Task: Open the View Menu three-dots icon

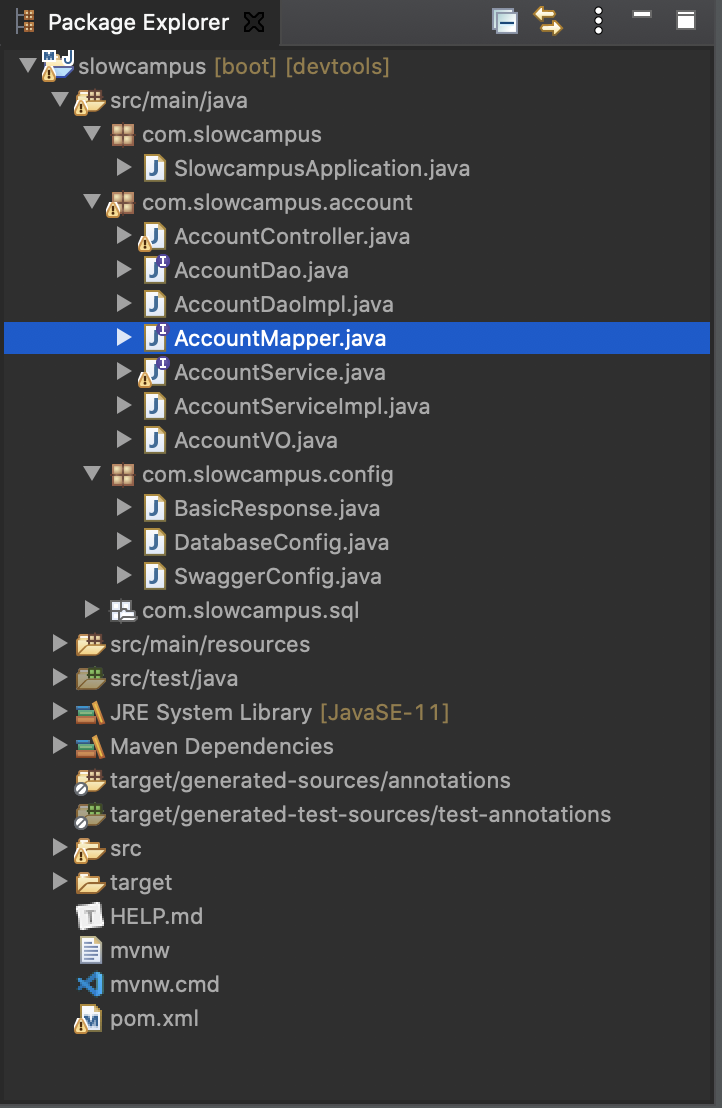Action: click(598, 21)
